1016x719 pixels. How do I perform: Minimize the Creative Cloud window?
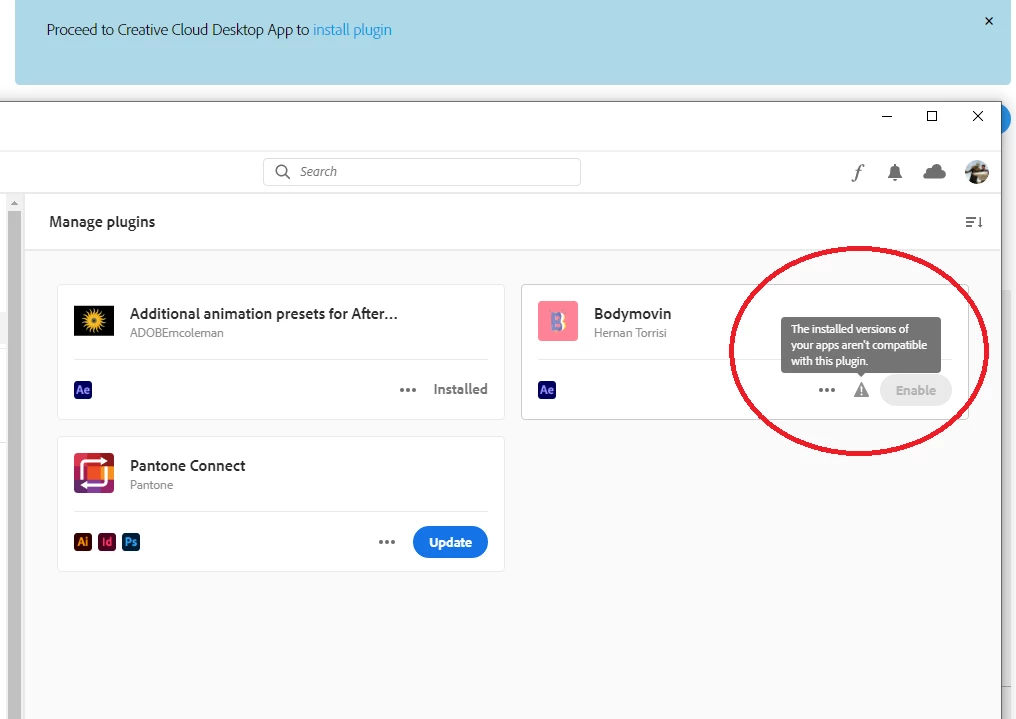[x=887, y=117]
